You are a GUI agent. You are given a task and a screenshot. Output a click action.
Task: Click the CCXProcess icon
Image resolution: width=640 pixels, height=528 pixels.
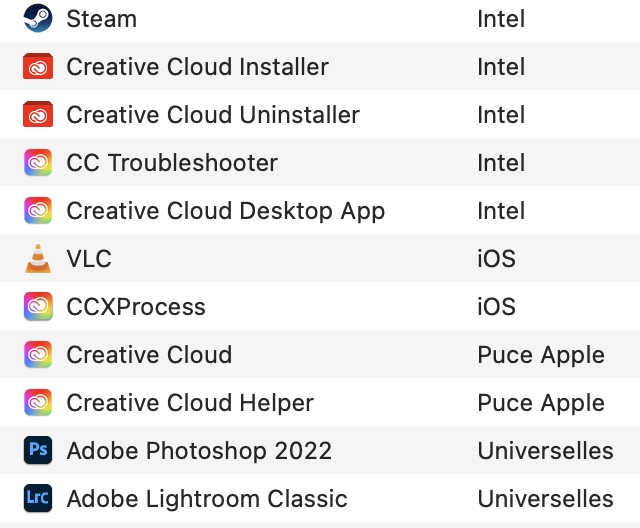point(38,307)
